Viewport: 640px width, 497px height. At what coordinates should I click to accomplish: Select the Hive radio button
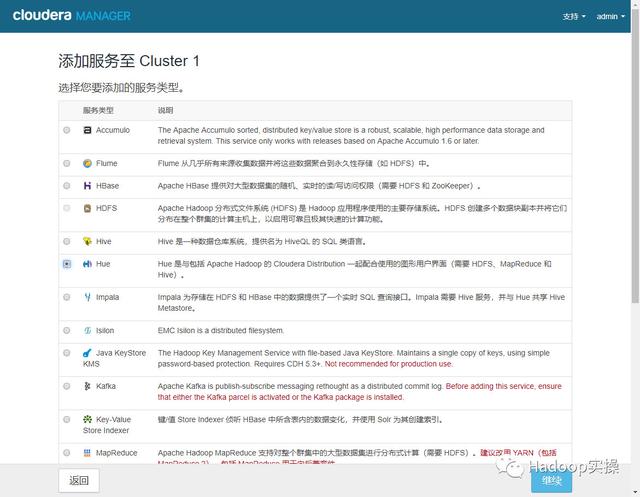pyautogui.click(x=67, y=242)
